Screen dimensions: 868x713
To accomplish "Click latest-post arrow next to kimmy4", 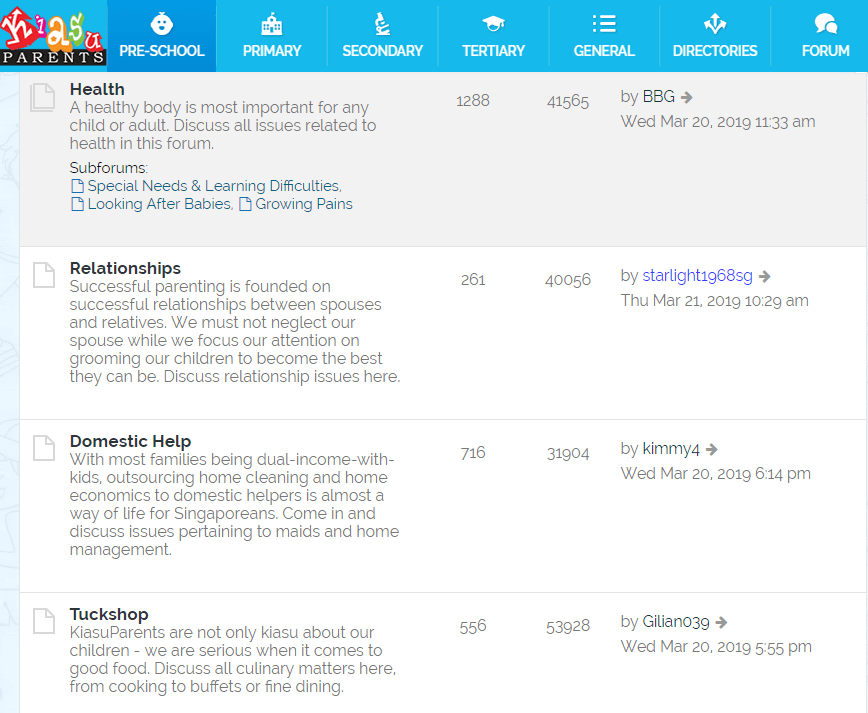I will coord(712,450).
